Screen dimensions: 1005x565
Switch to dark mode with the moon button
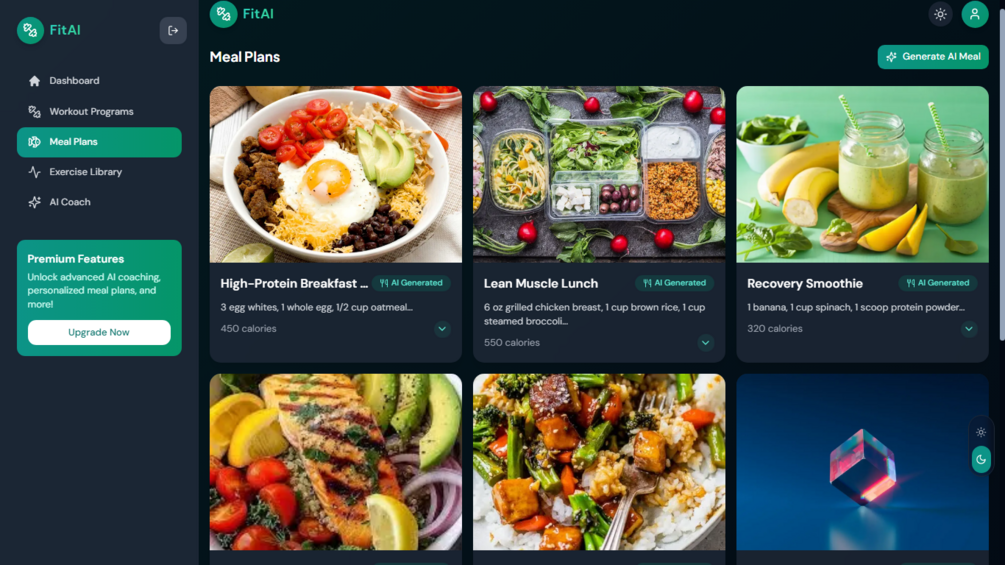point(981,459)
